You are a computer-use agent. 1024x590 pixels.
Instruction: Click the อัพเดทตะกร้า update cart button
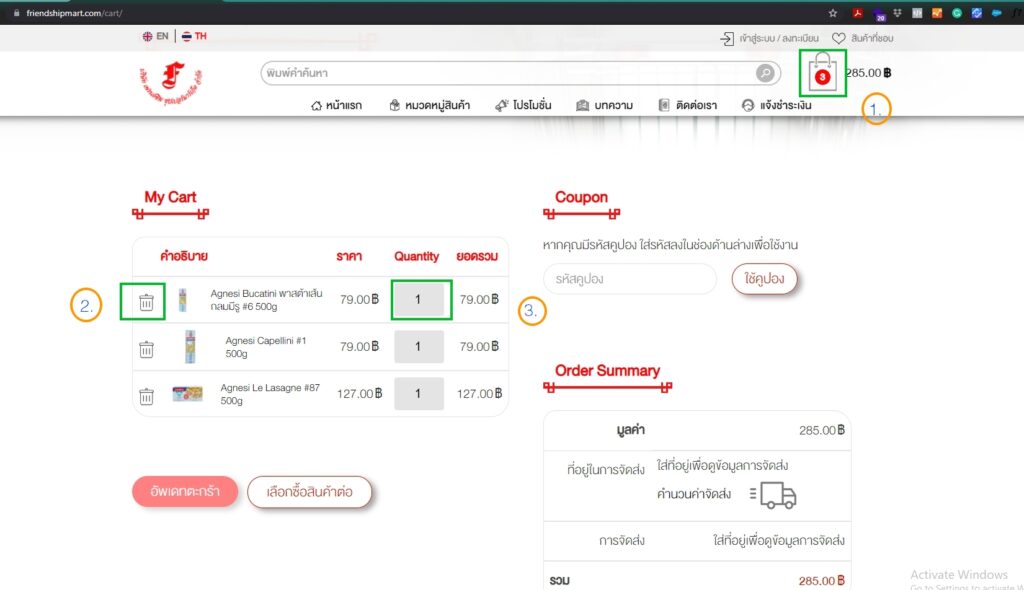tap(184, 492)
